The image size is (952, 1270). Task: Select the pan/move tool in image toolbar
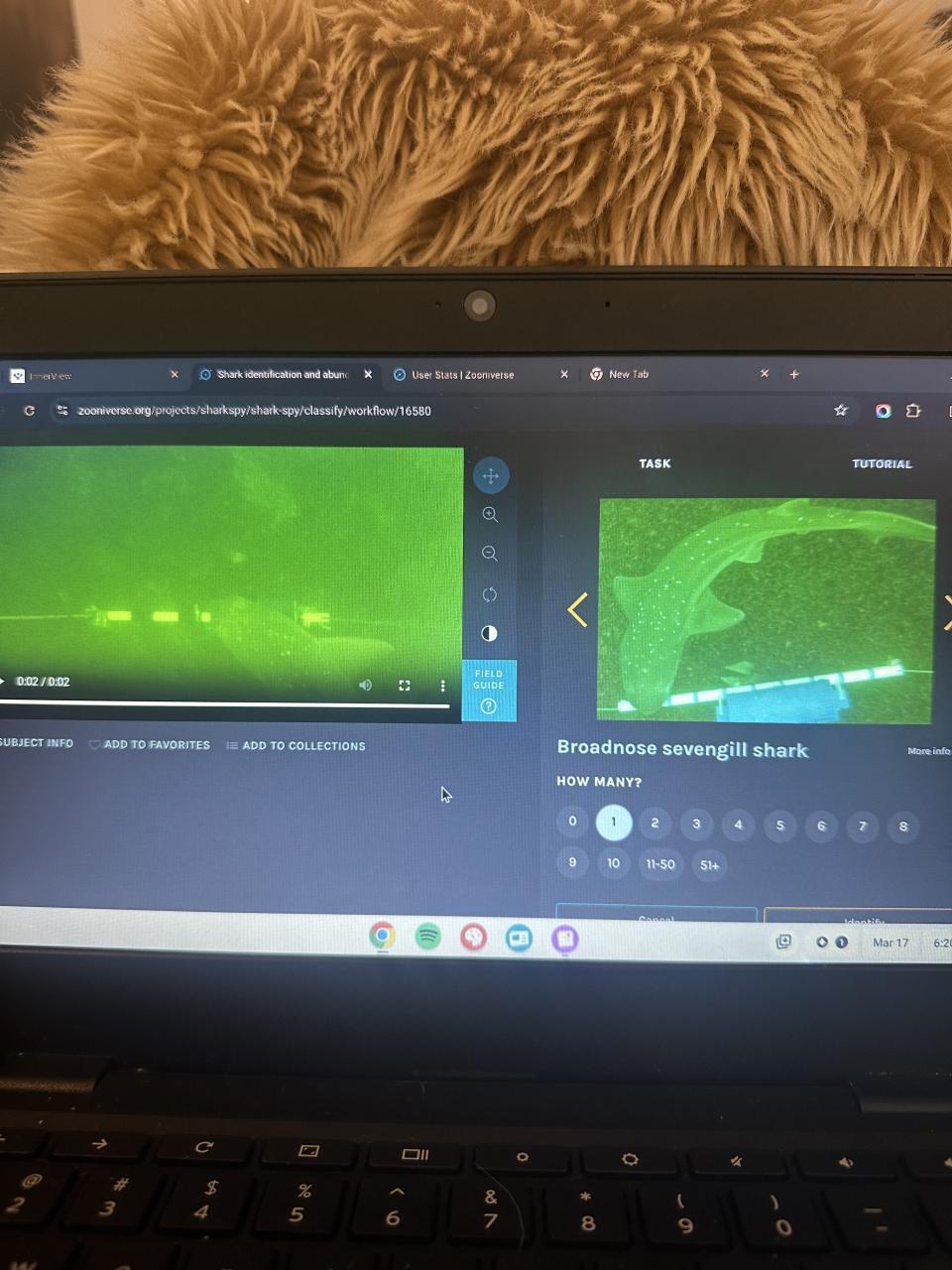pyautogui.click(x=490, y=475)
